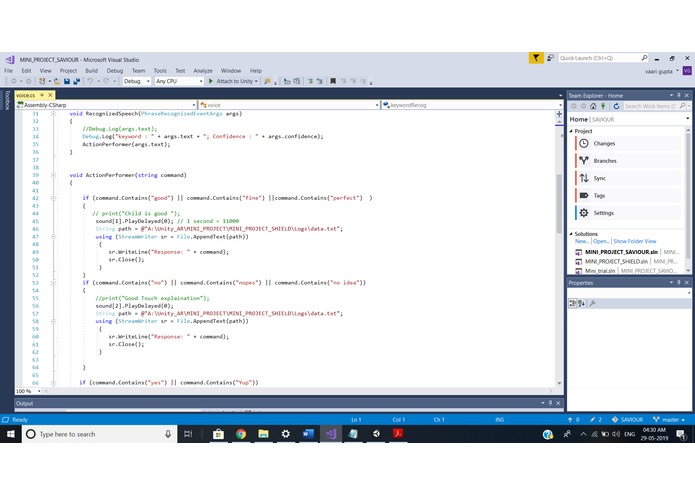The height and width of the screenshot is (494, 695).
Task: Click the yellow notifications filter flag icon
Action: click(x=536, y=58)
